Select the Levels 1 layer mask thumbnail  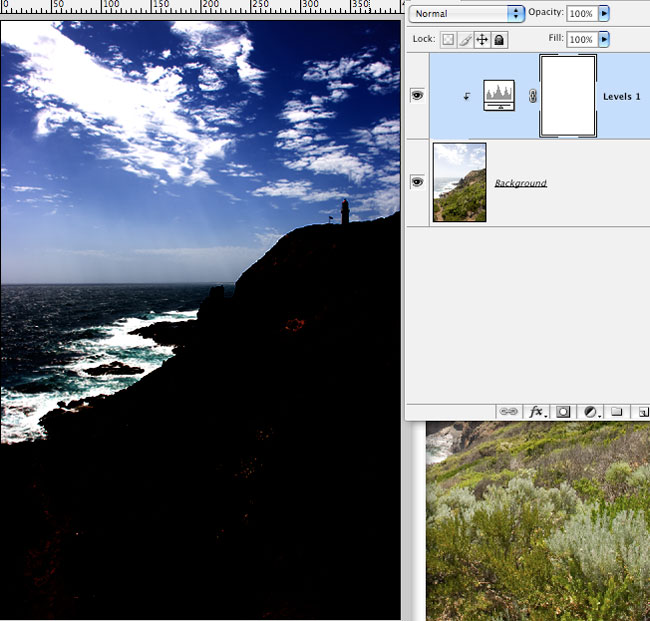(568, 96)
